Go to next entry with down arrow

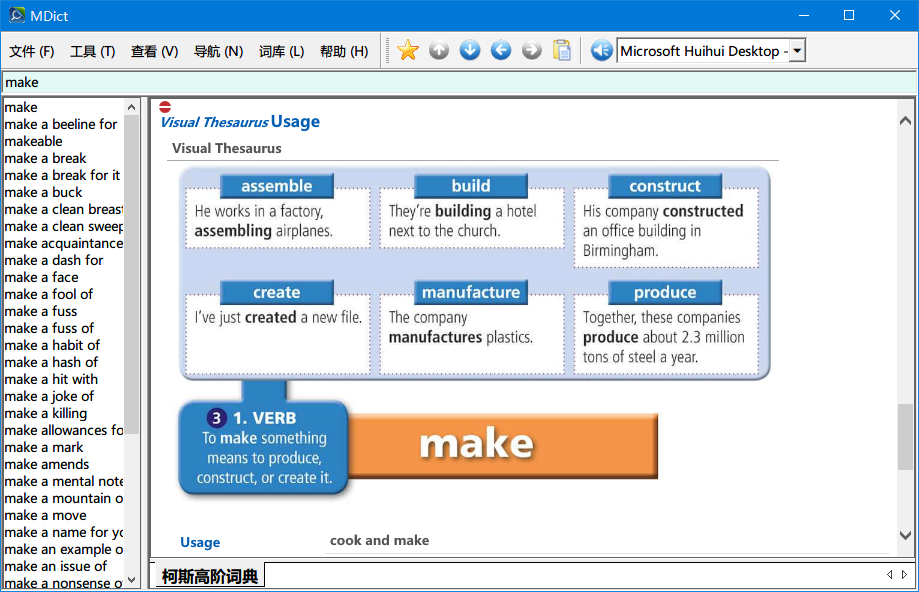click(x=469, y=50)
